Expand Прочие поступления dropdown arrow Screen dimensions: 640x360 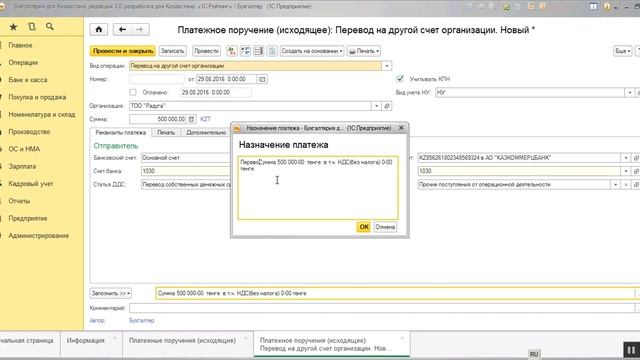click(616, 185)
